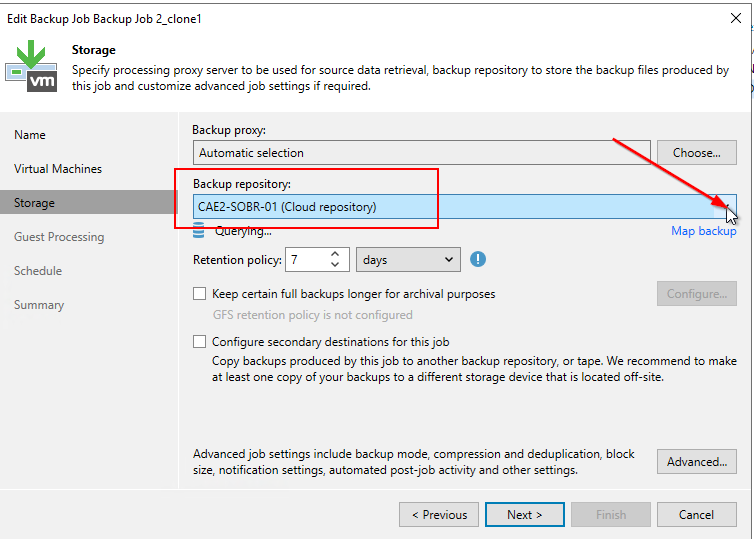The image size is (754, 539).
Task: Go to the Virtual Machines step
Action: pos(58,169)
